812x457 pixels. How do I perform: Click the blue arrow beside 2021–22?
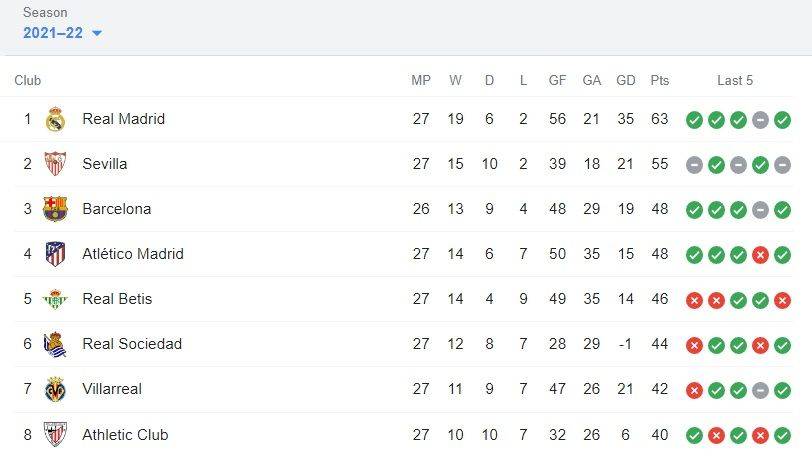[x=97, y=34]
